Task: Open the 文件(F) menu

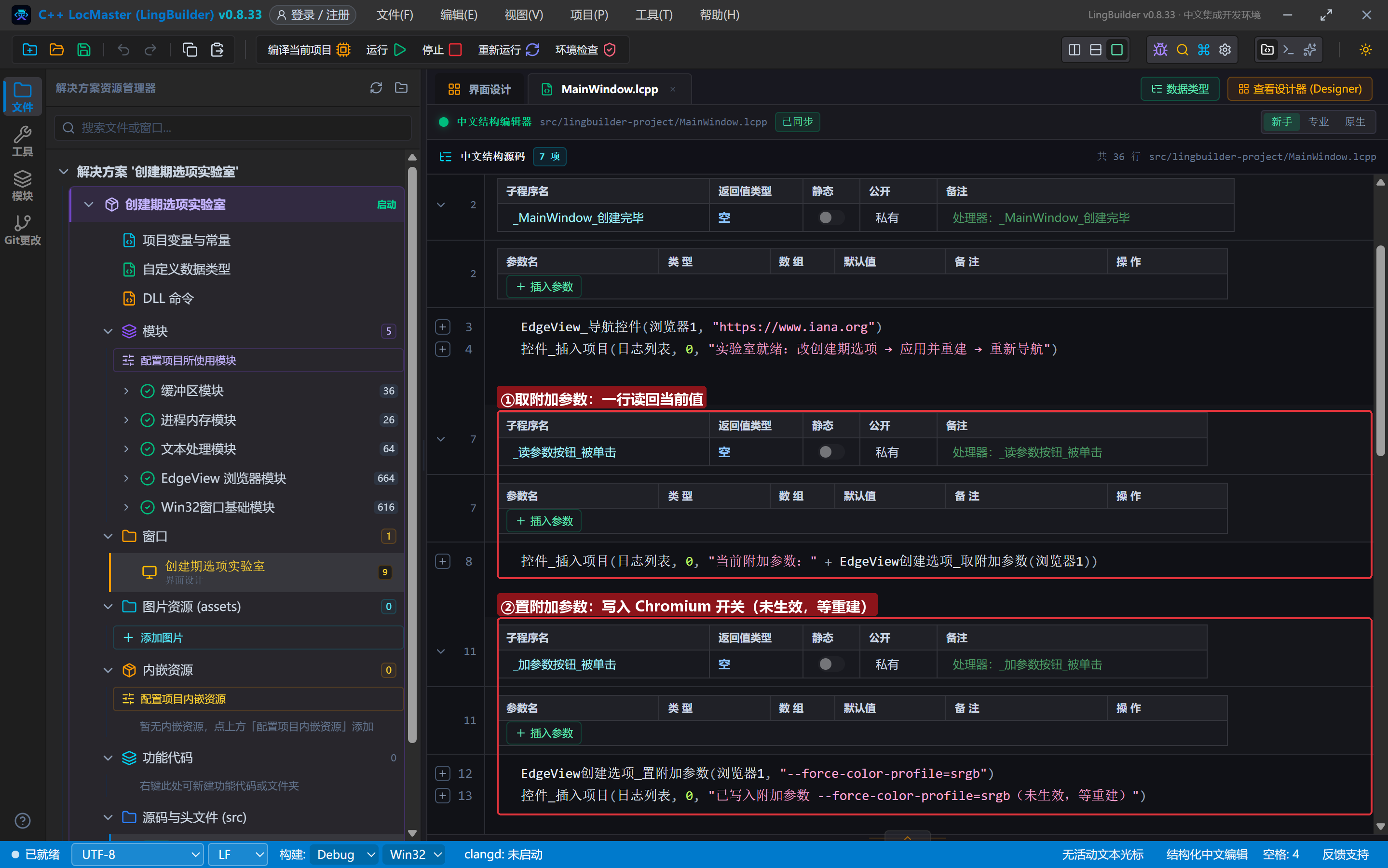Action: pyautogui.click(x=395, y=15)
